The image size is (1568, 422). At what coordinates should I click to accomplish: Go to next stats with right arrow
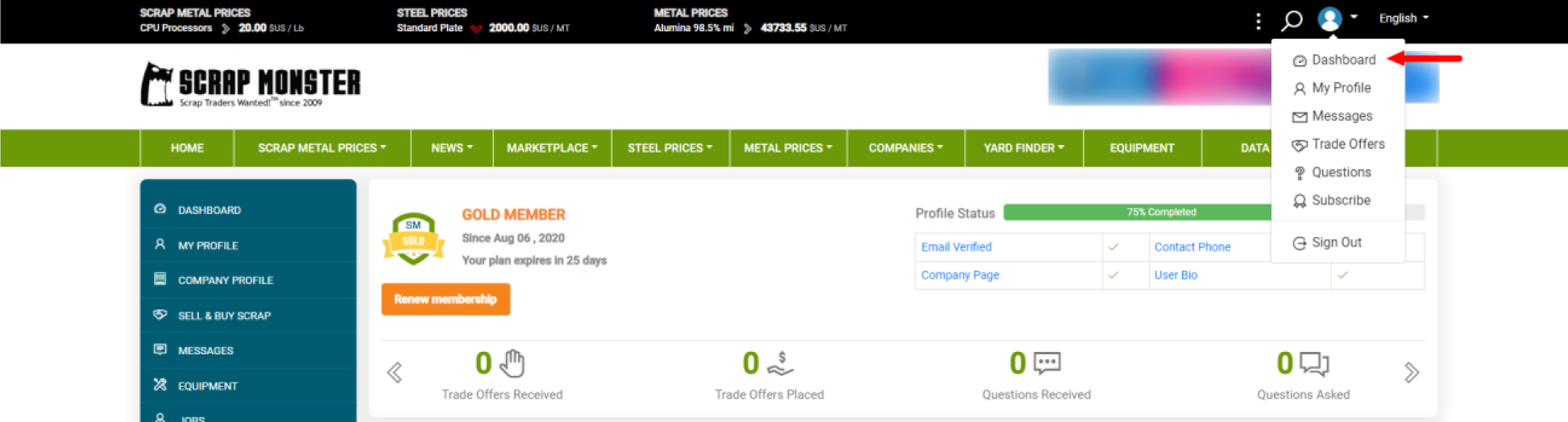1411,372
